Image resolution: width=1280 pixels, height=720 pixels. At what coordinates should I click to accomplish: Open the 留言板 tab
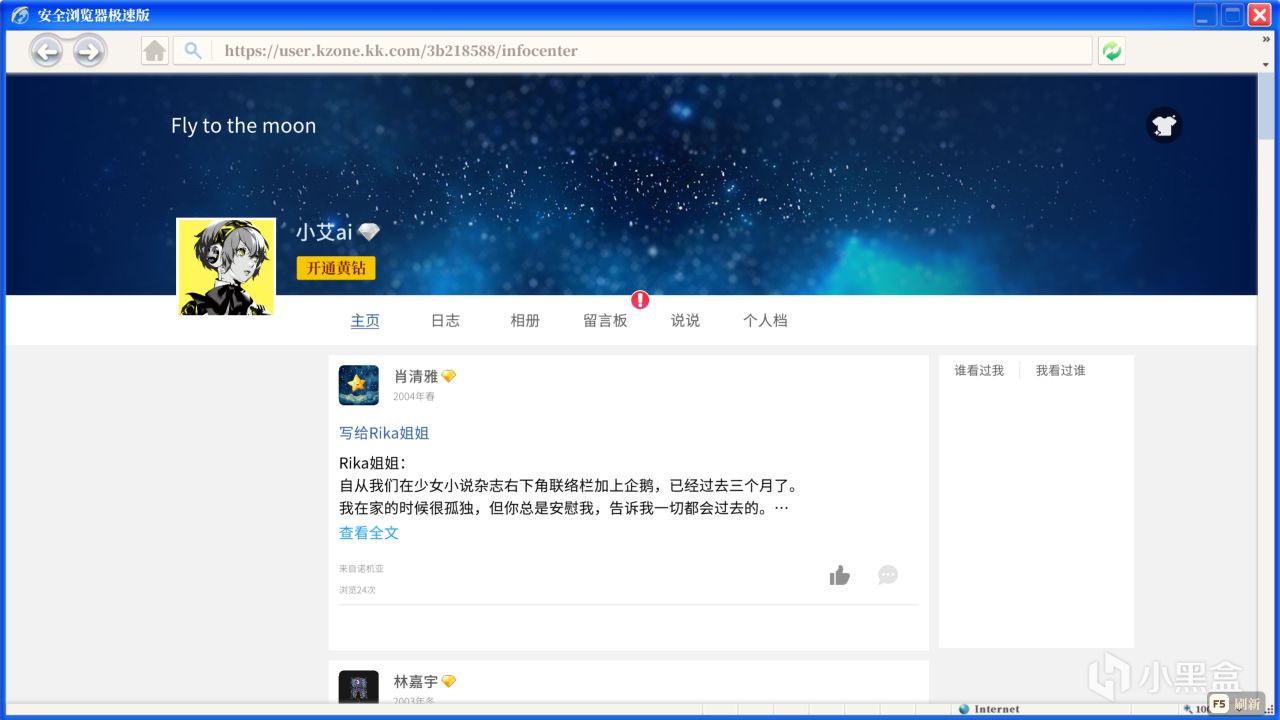click(605, 321)
